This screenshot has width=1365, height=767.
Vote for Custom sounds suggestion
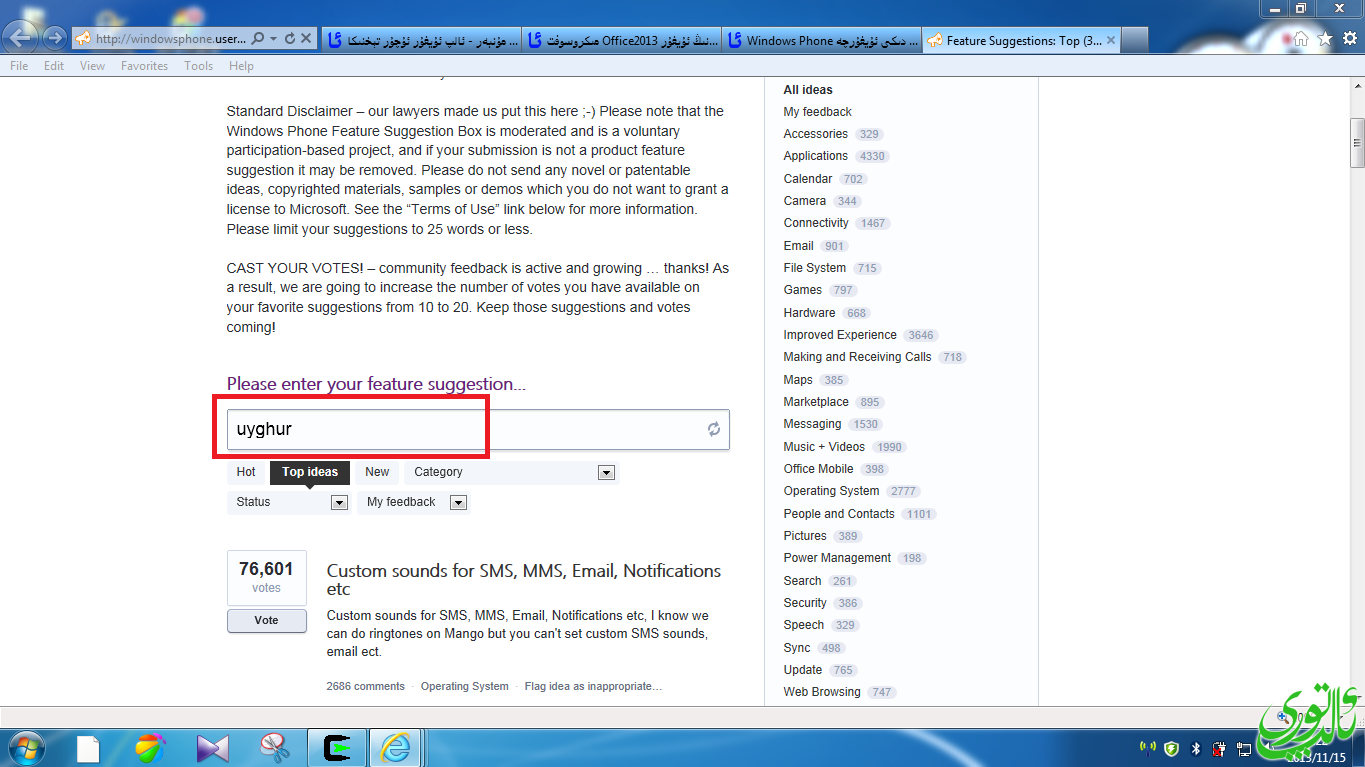click(x=266, y=621)
